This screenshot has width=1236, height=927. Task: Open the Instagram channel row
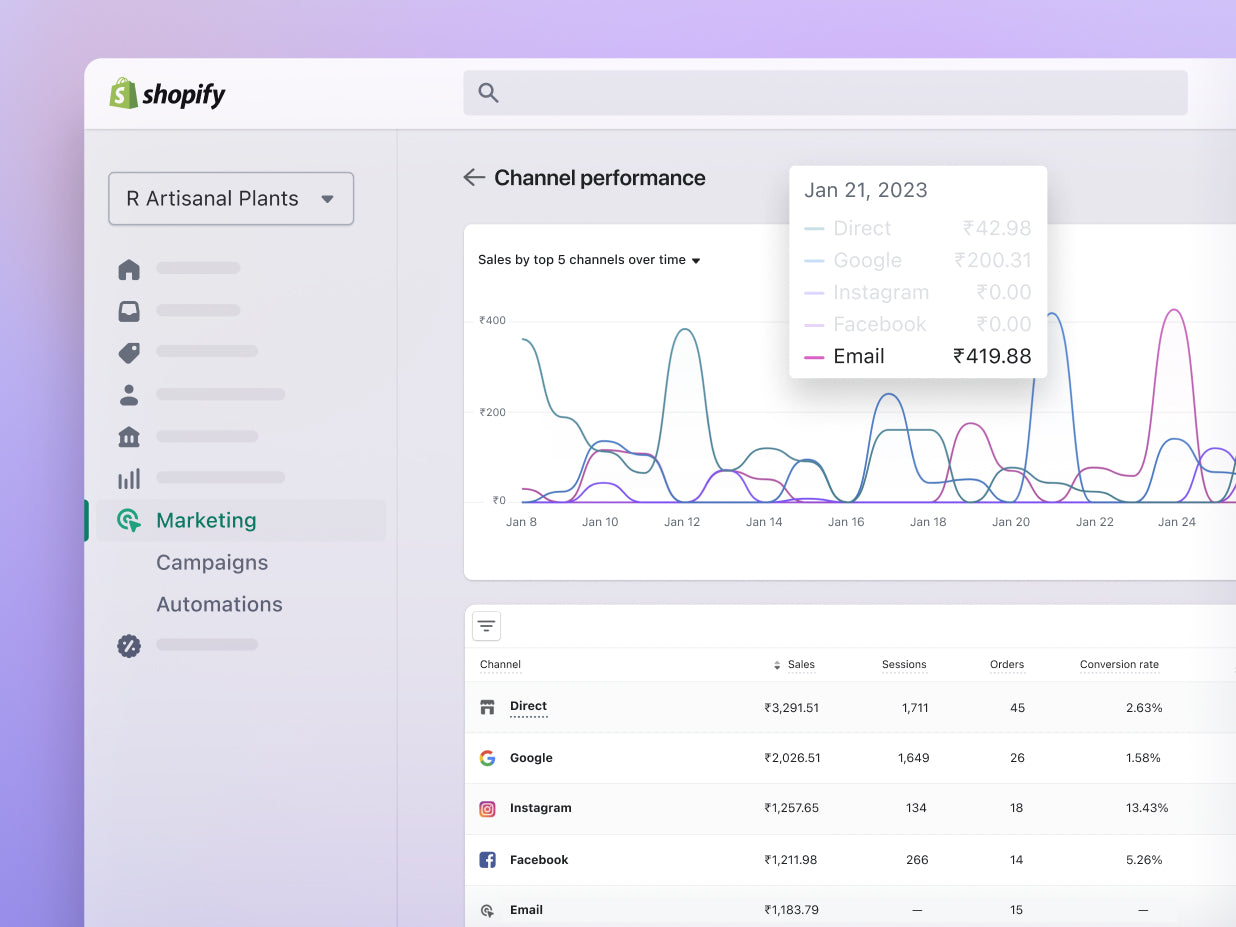coord(540,808)
